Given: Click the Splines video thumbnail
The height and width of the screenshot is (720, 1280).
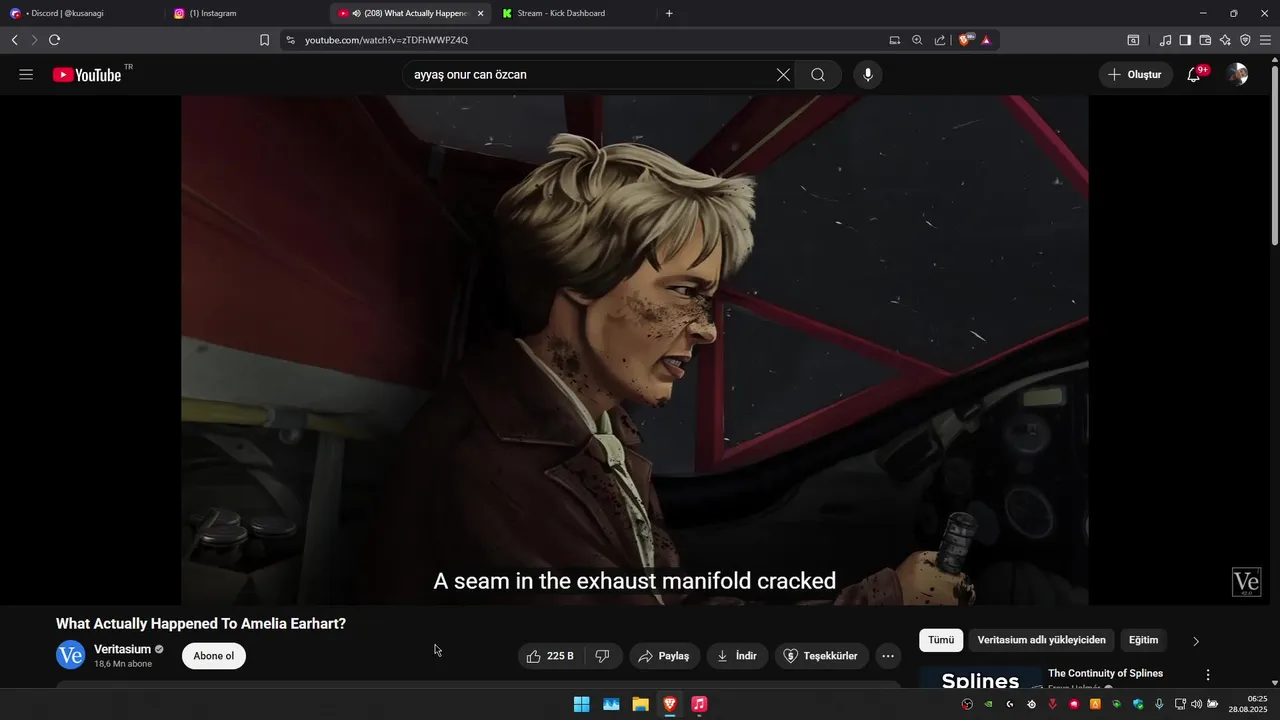Looking at the screenshot, I should 980,678.
